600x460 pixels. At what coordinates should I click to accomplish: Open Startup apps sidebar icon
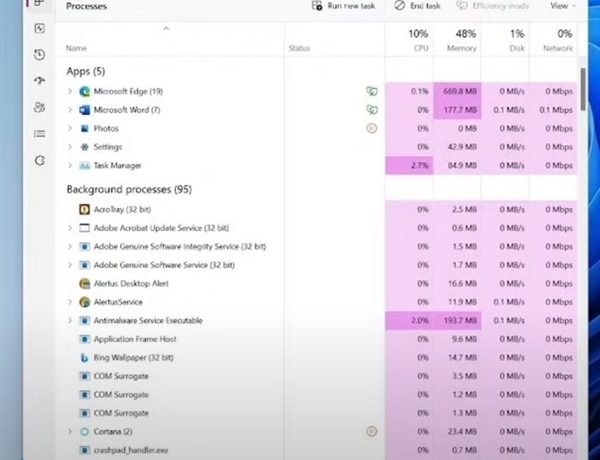point(39,80)
